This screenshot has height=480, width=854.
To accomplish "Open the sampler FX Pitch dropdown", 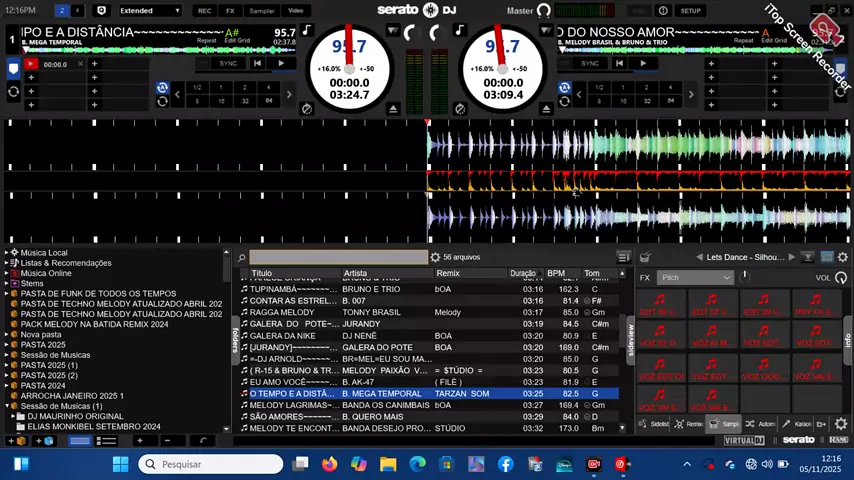I will [695, 278].
